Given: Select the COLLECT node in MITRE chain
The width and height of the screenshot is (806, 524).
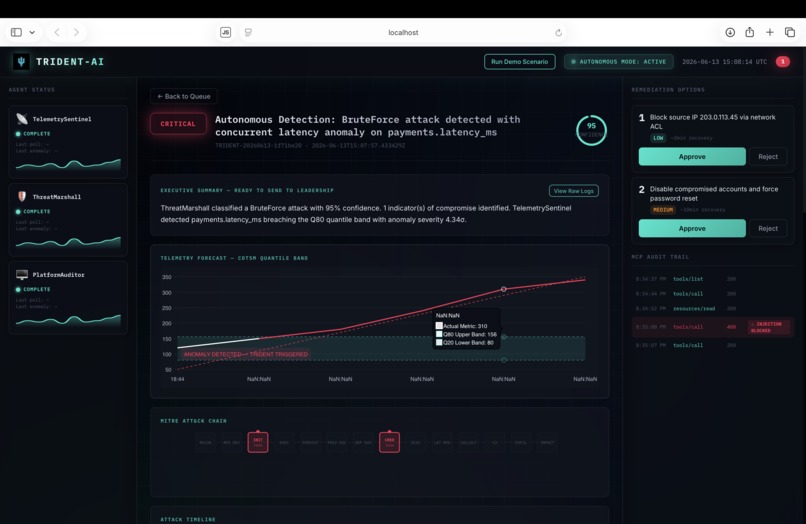Looking at the screenshot, I should point(468,442).
